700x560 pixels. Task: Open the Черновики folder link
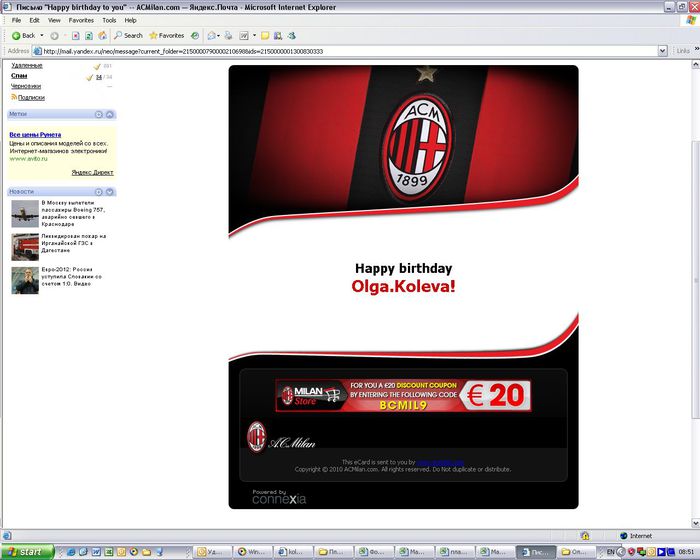[26, 86]
